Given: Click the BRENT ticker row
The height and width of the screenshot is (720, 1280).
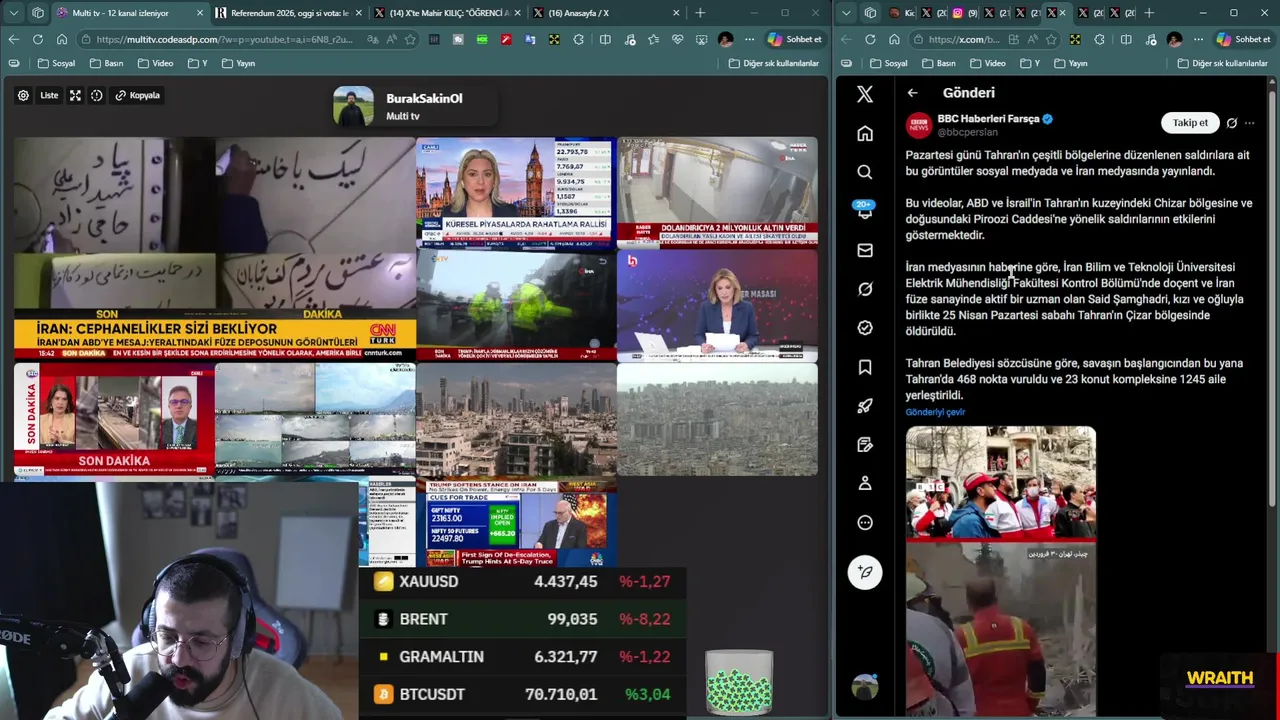Looking at the screenshot, I should (x=523, y=619).
